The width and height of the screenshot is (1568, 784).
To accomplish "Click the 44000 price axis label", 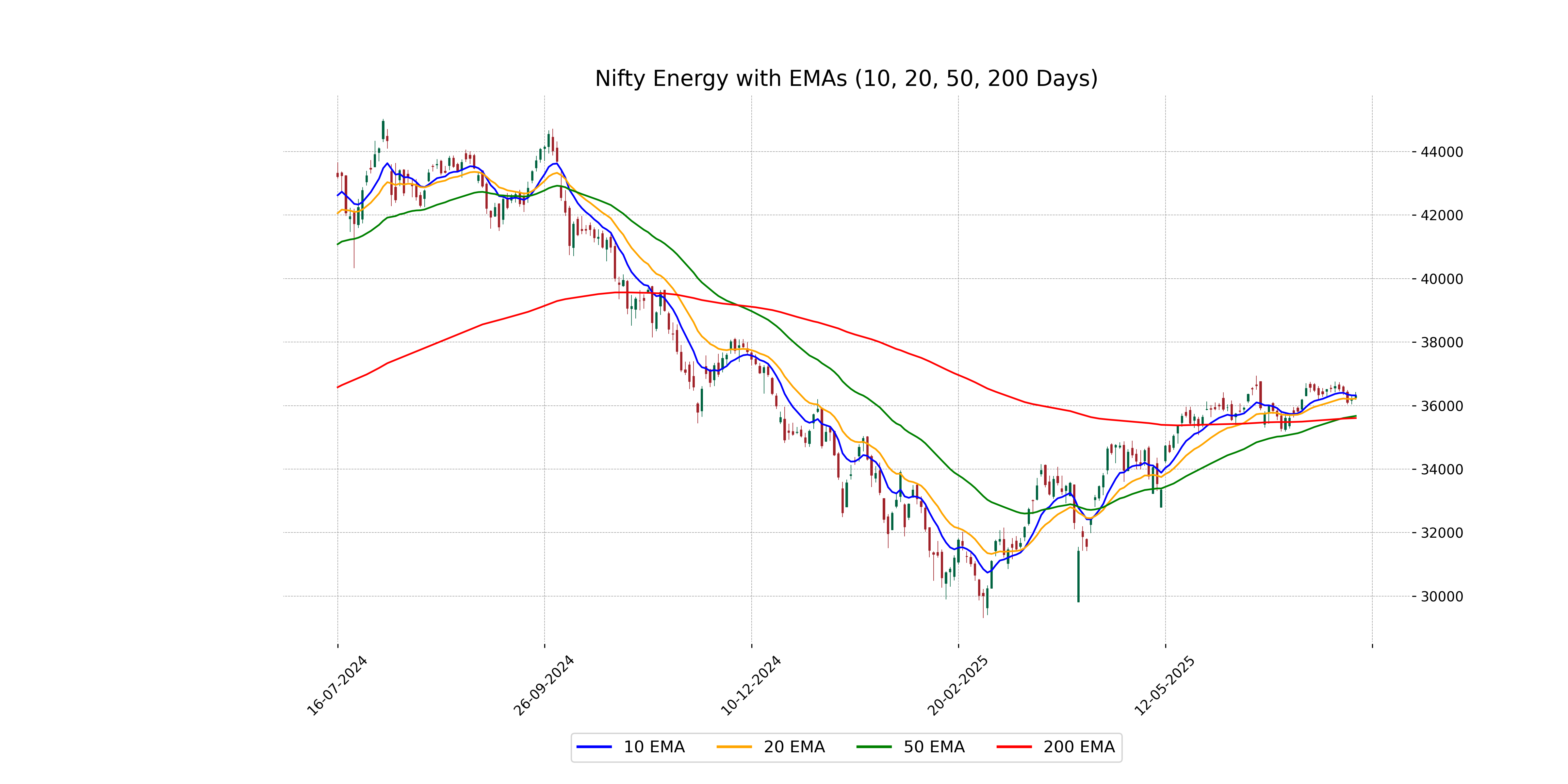I will click(x=1441, y=152).
